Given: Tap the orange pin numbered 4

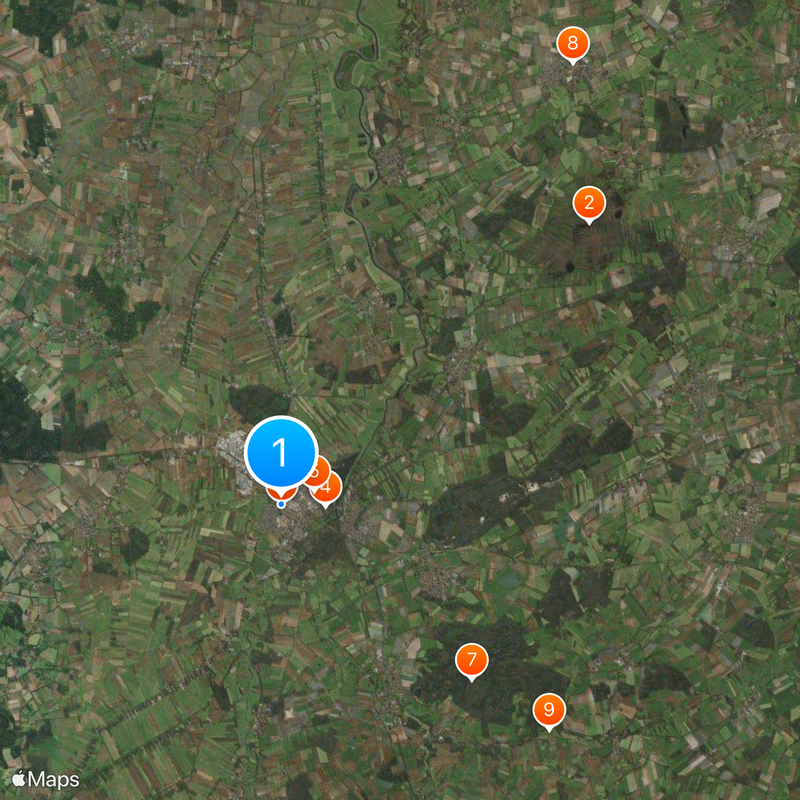Looking at the screenshot, I should [329, 488].
